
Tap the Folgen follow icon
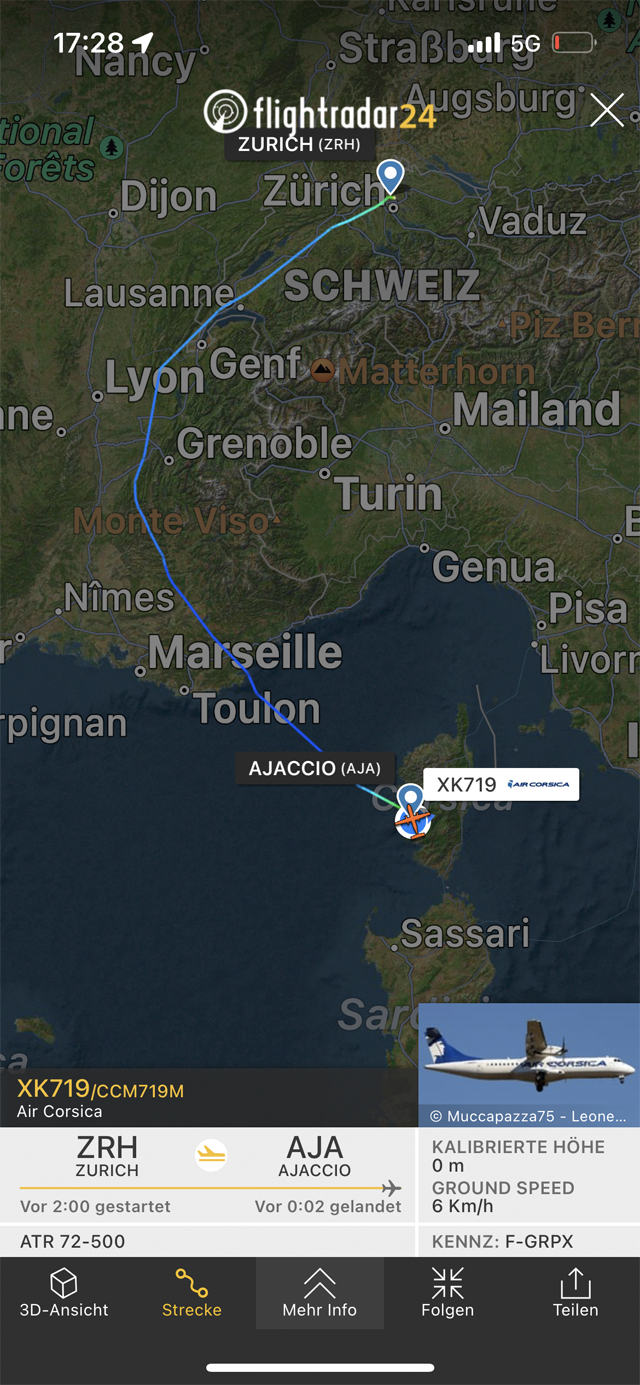[x=448, y=1292]
